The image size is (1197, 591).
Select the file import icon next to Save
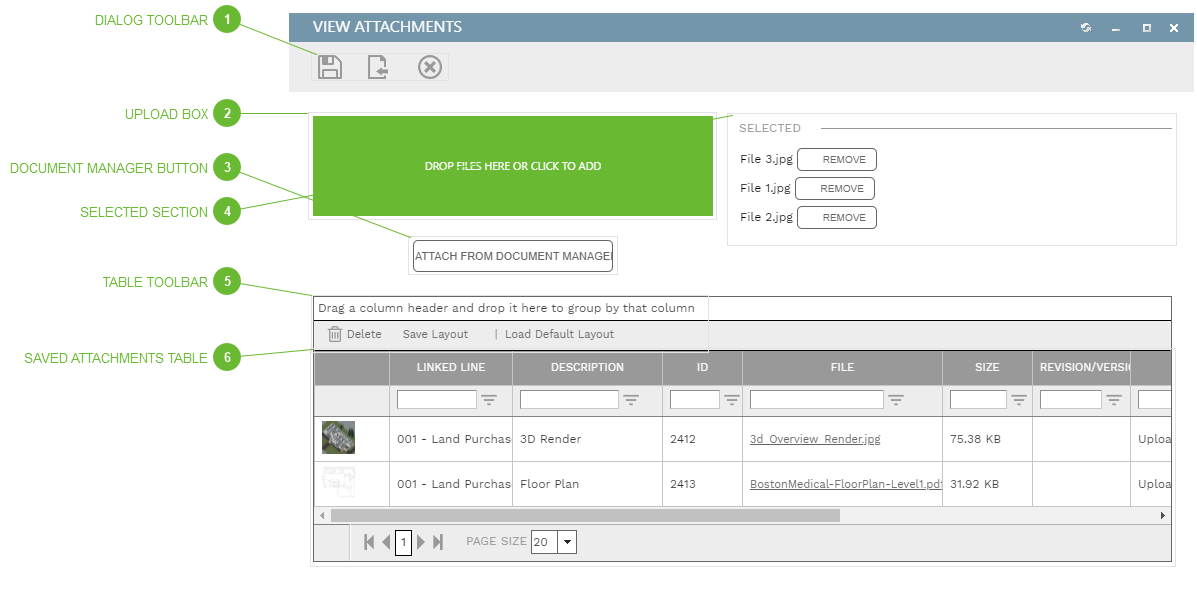coord(379,66)
